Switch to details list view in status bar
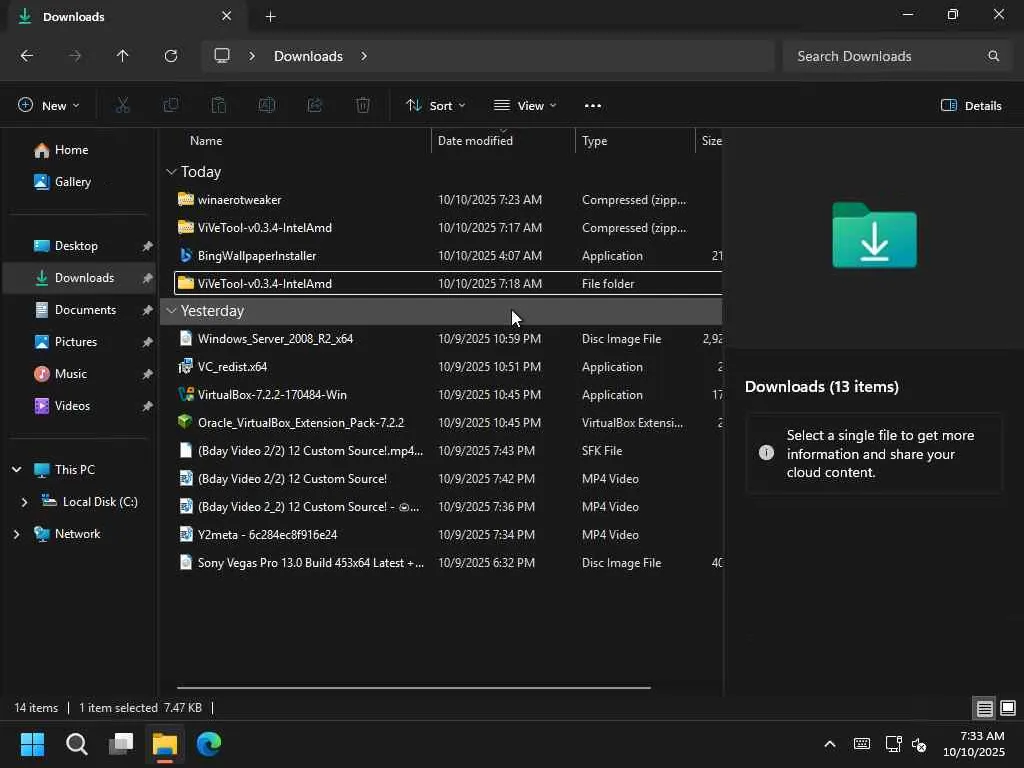This screenshot has height=768, width=1024. 985,708
